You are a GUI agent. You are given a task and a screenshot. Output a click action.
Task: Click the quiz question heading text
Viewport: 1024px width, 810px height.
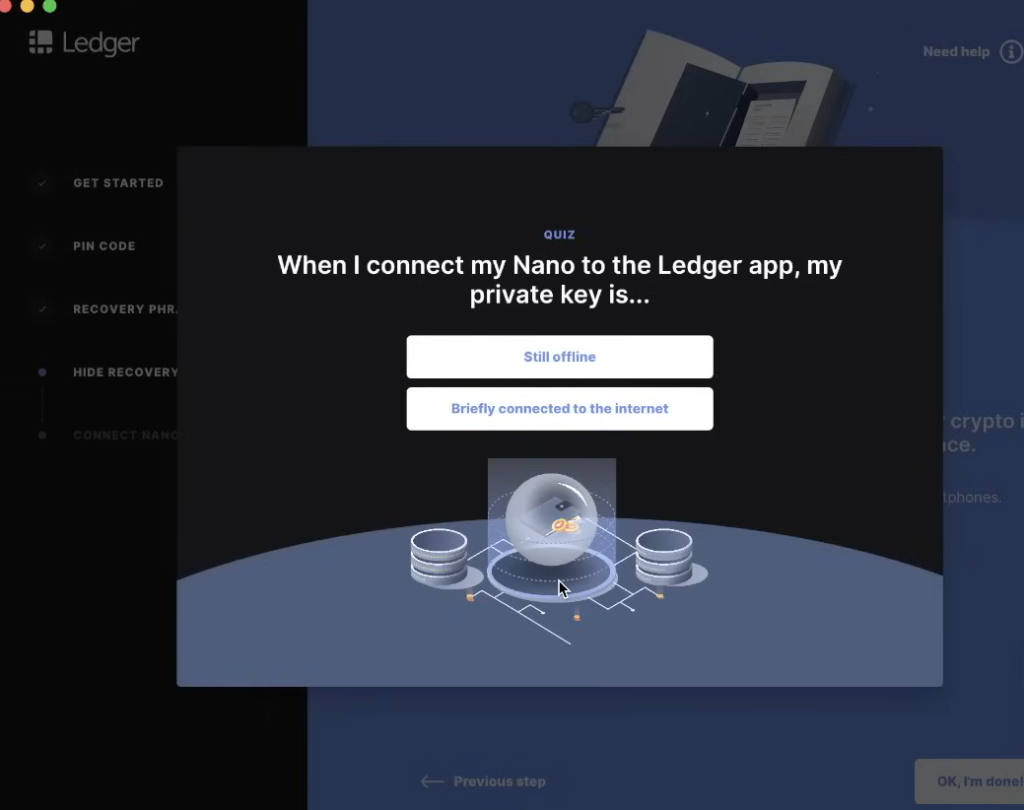pyautogui.click(x=560, y=280)
